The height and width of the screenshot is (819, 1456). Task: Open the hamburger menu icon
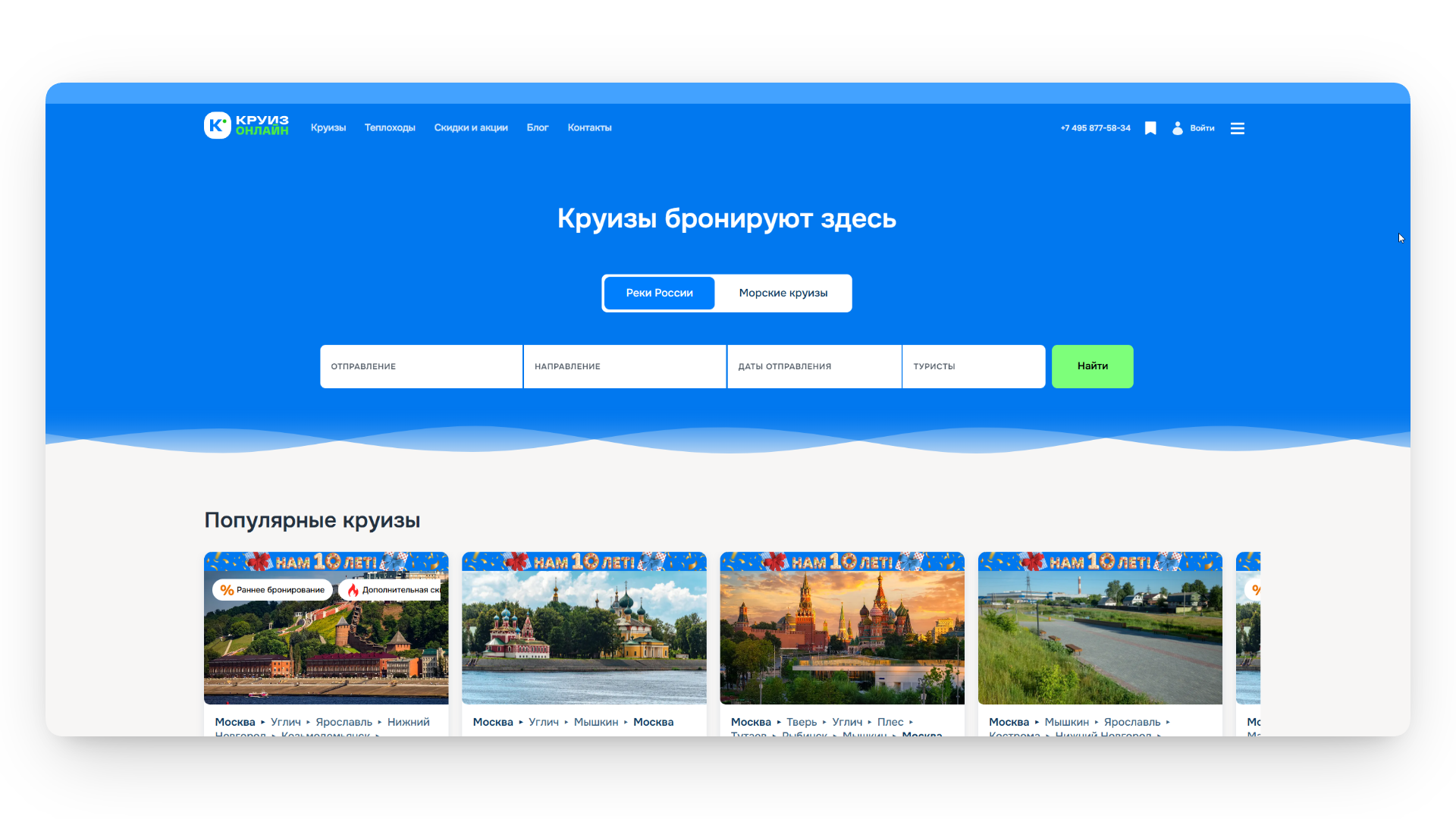click(1238, 128)
